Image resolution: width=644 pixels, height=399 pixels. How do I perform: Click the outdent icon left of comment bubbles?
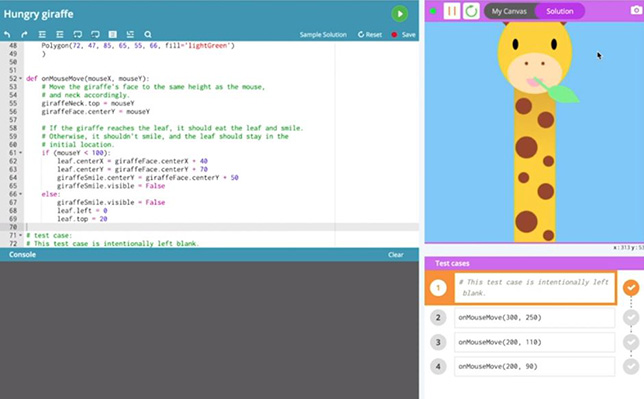[60, 35]
